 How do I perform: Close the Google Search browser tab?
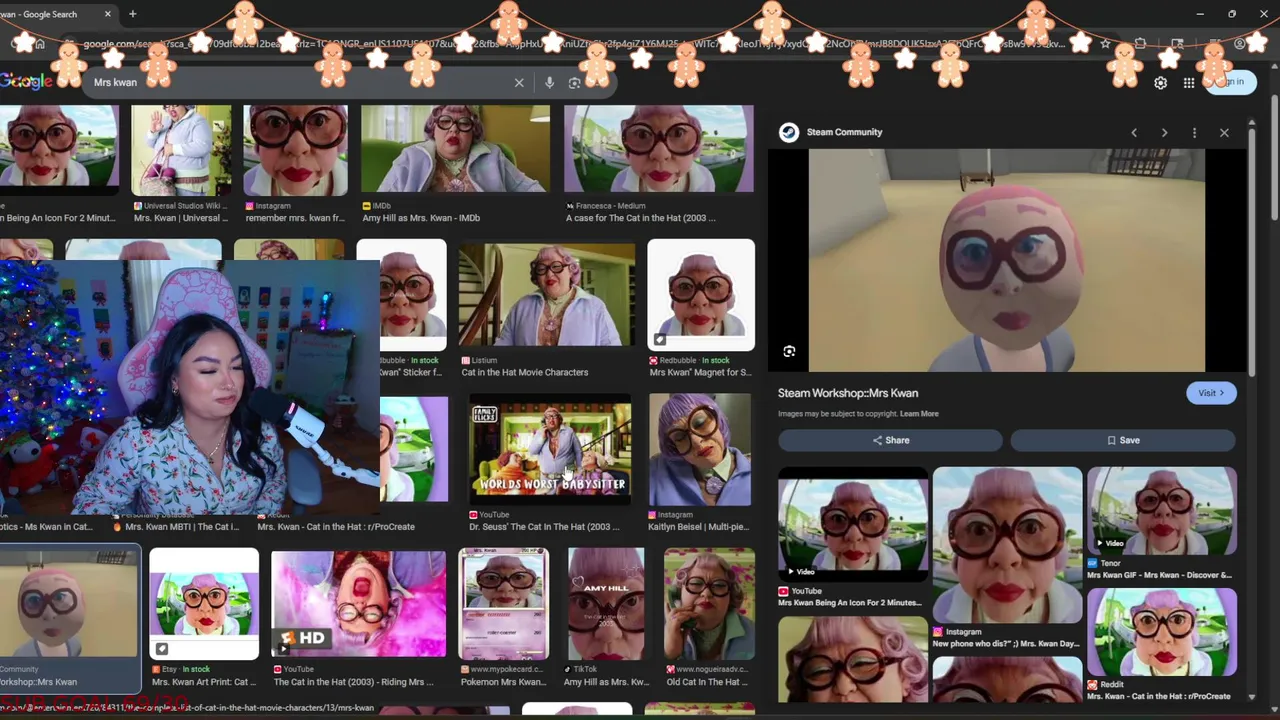pyautogui.click(x=107, y=14)
